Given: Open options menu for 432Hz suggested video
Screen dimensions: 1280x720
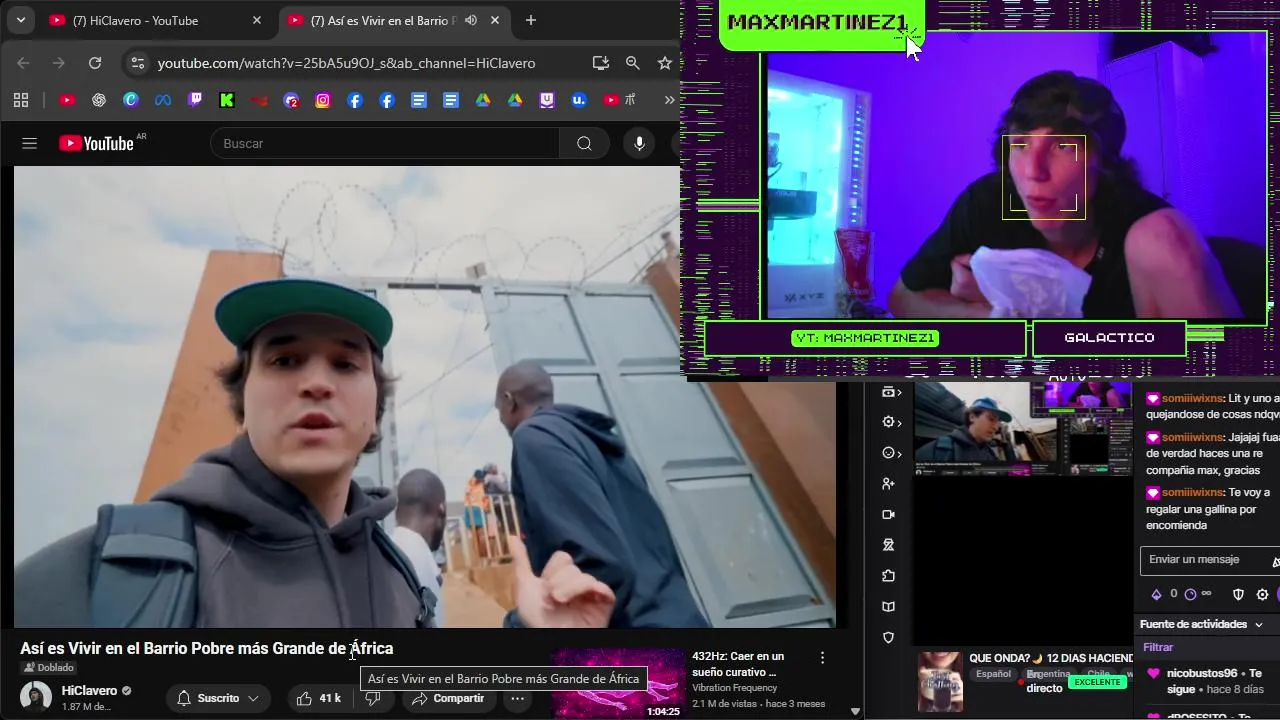Looking at the screenshot, I should (x=822, y=658).
